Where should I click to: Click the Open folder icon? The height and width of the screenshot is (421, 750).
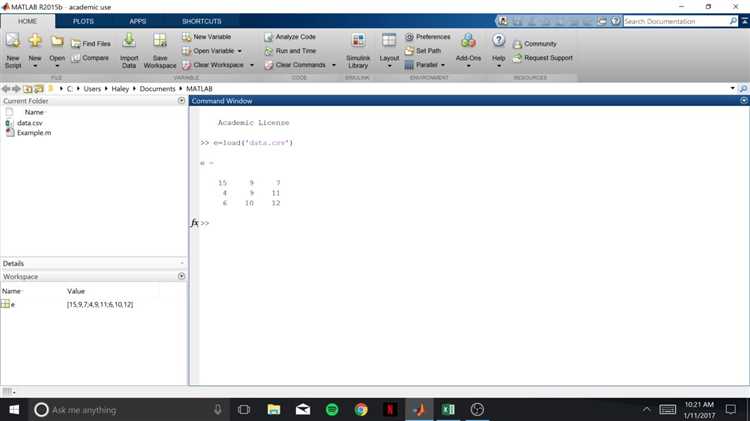[x=57, y=41]
